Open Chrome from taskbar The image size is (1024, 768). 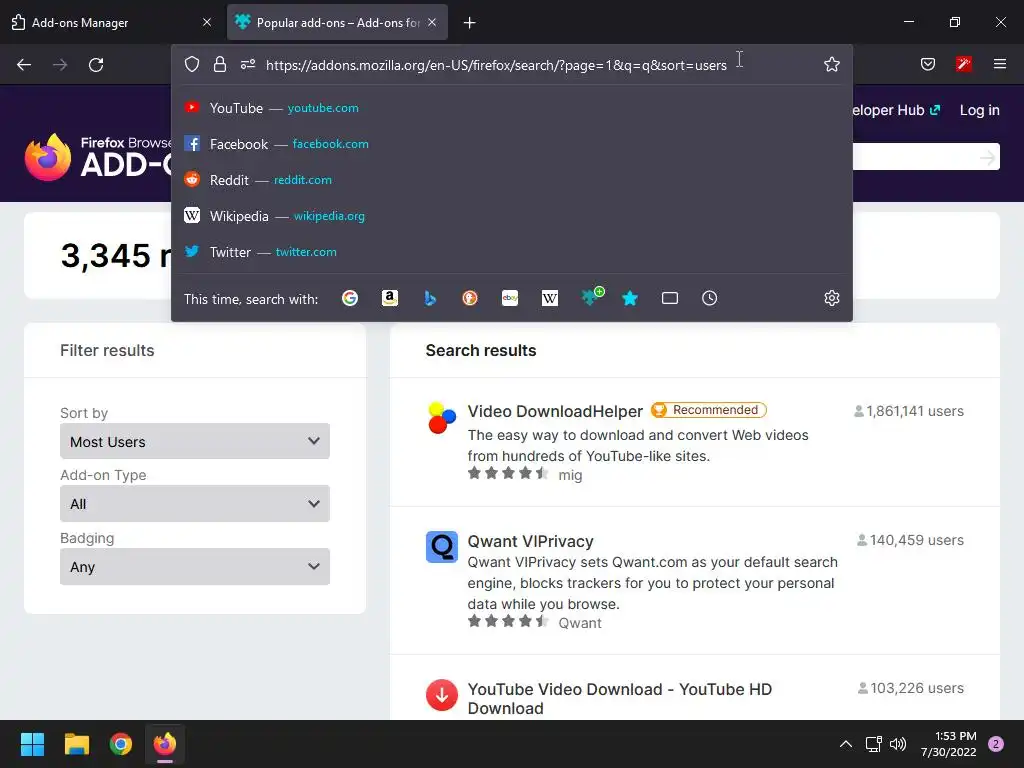(x=121, y=744)
